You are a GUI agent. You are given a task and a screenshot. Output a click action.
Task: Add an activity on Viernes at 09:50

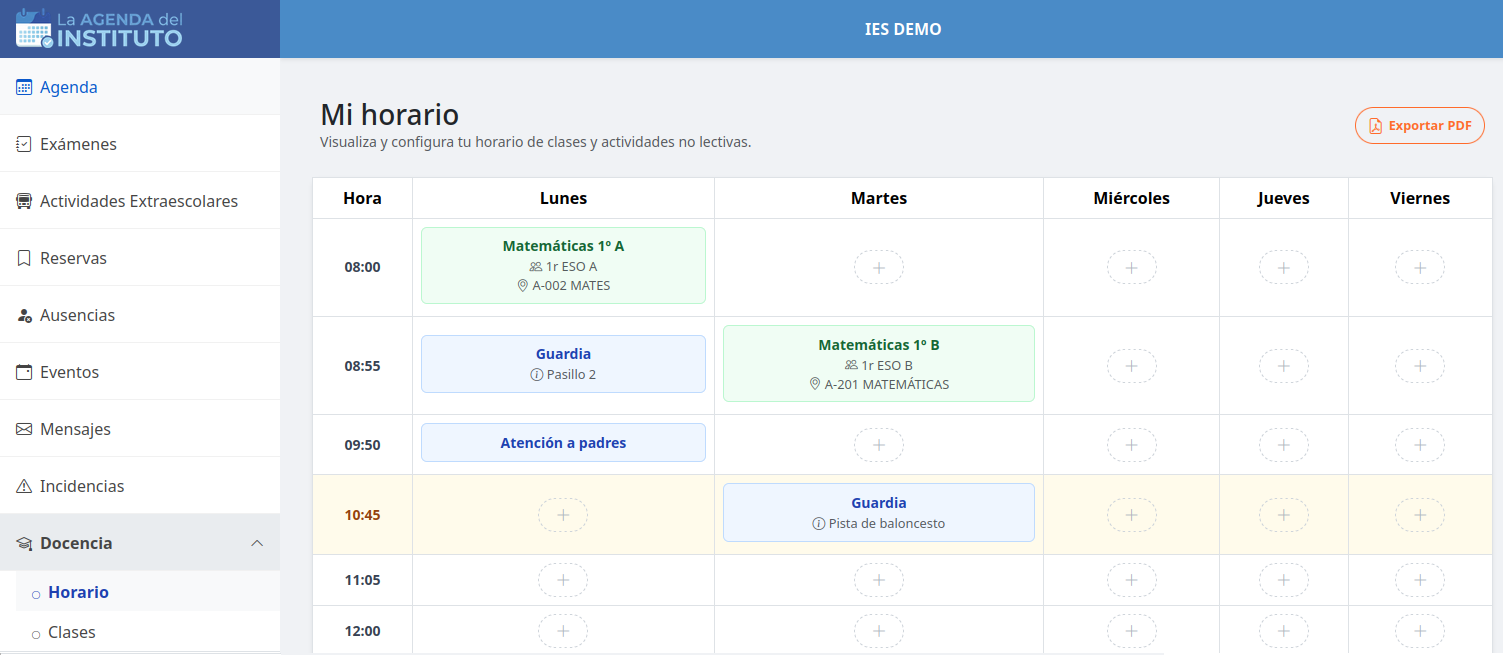[1420, 445]
